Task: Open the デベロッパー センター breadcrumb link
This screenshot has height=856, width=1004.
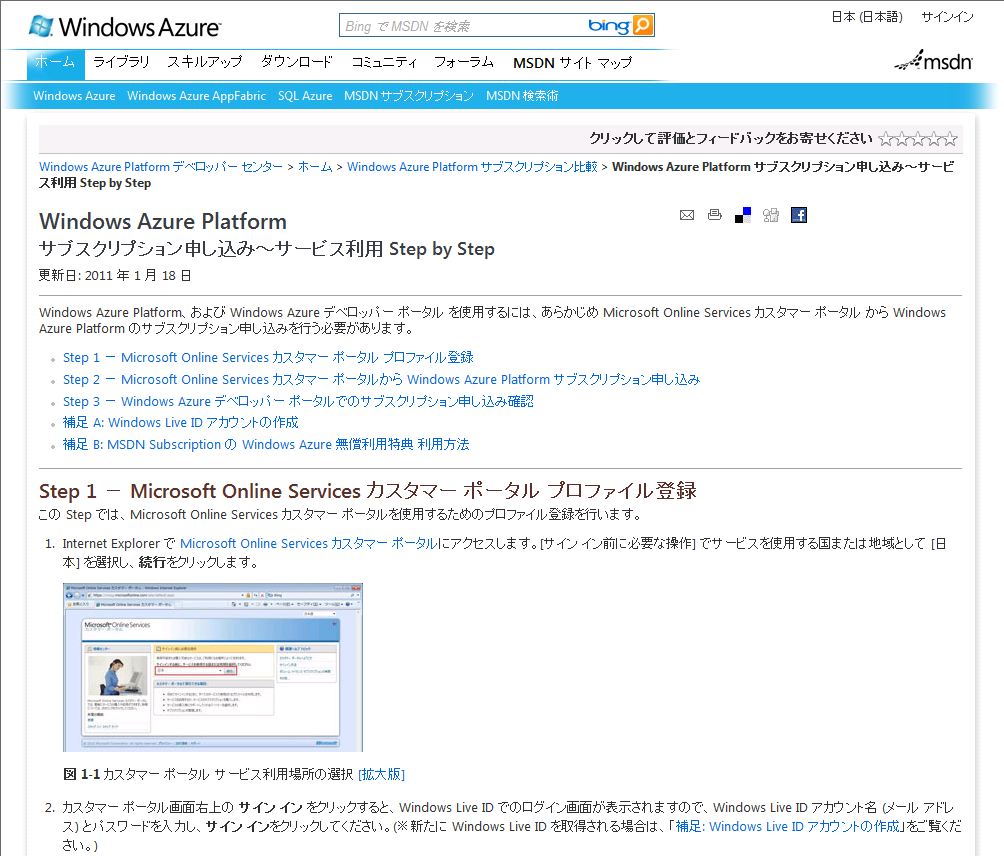Action: (161, 167)
